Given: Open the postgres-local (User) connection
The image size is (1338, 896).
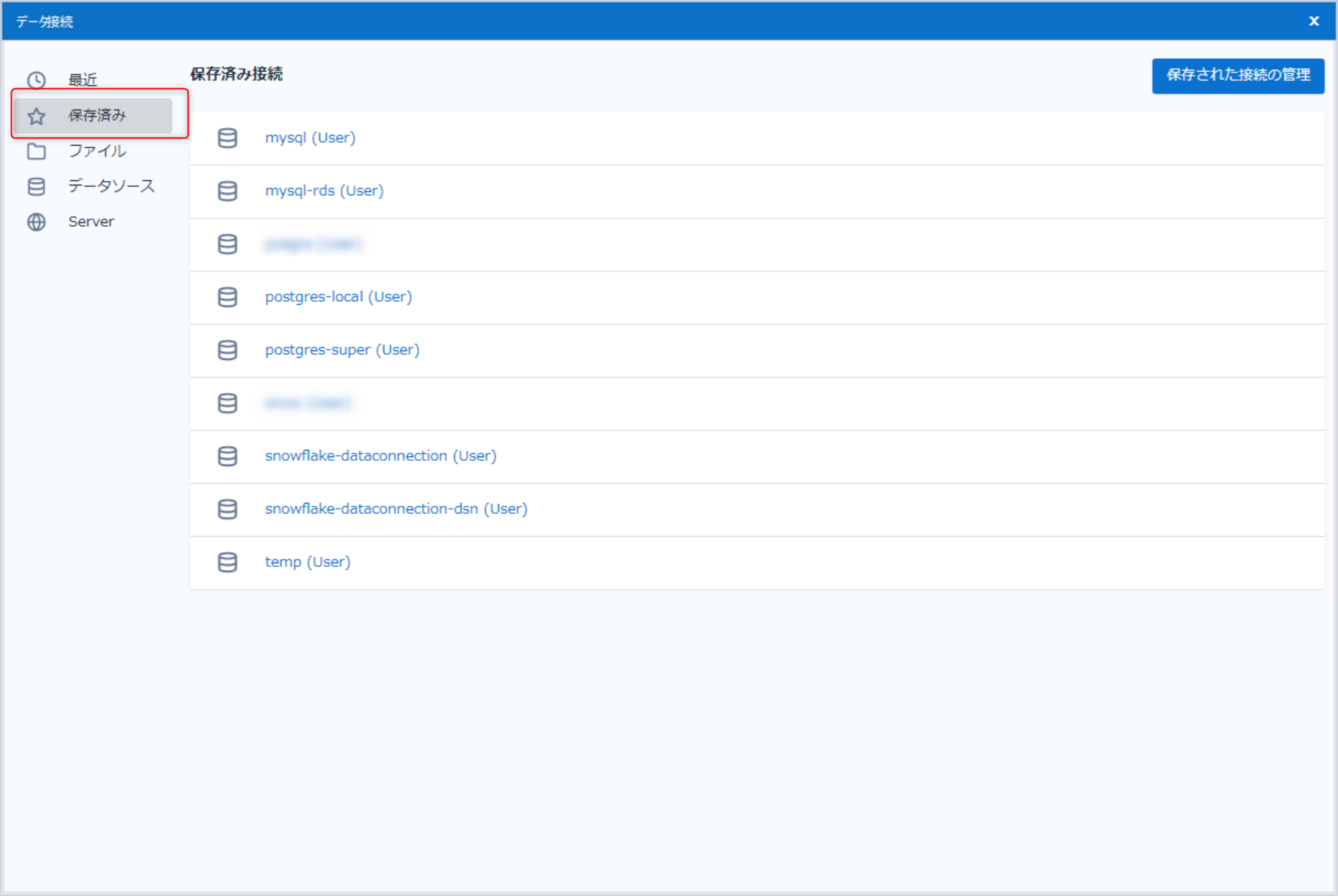Looking at the screenshot, I should point(338,297).
